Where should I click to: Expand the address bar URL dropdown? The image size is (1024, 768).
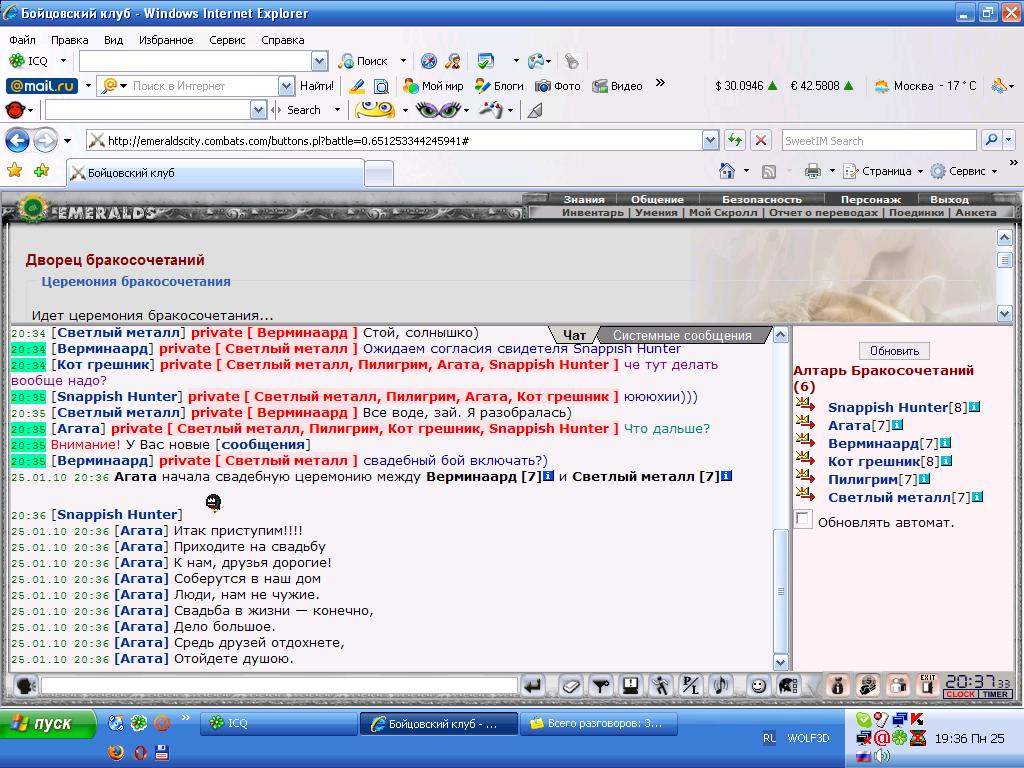711,140
